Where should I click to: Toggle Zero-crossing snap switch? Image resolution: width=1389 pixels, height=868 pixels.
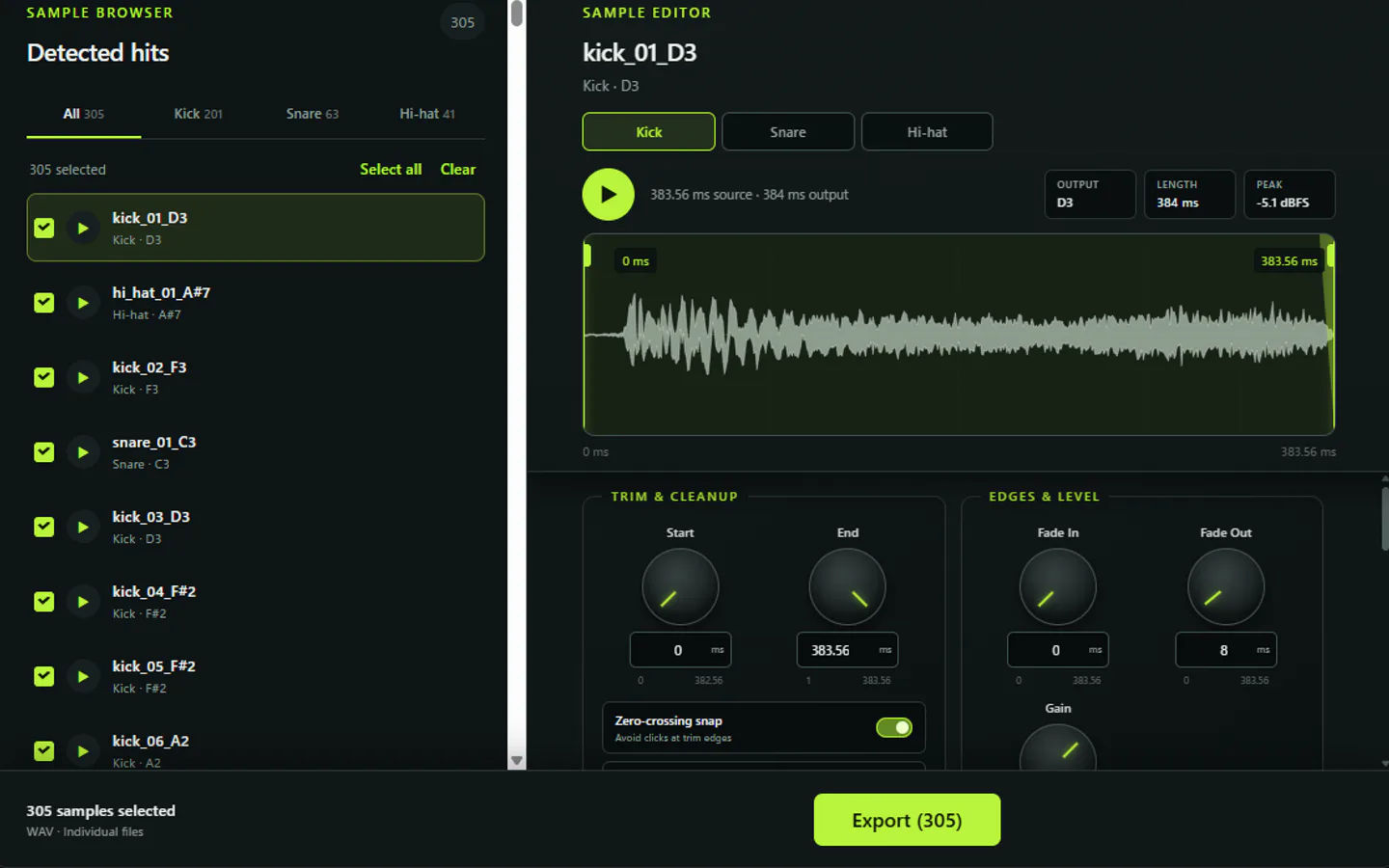tap(894, 727)
